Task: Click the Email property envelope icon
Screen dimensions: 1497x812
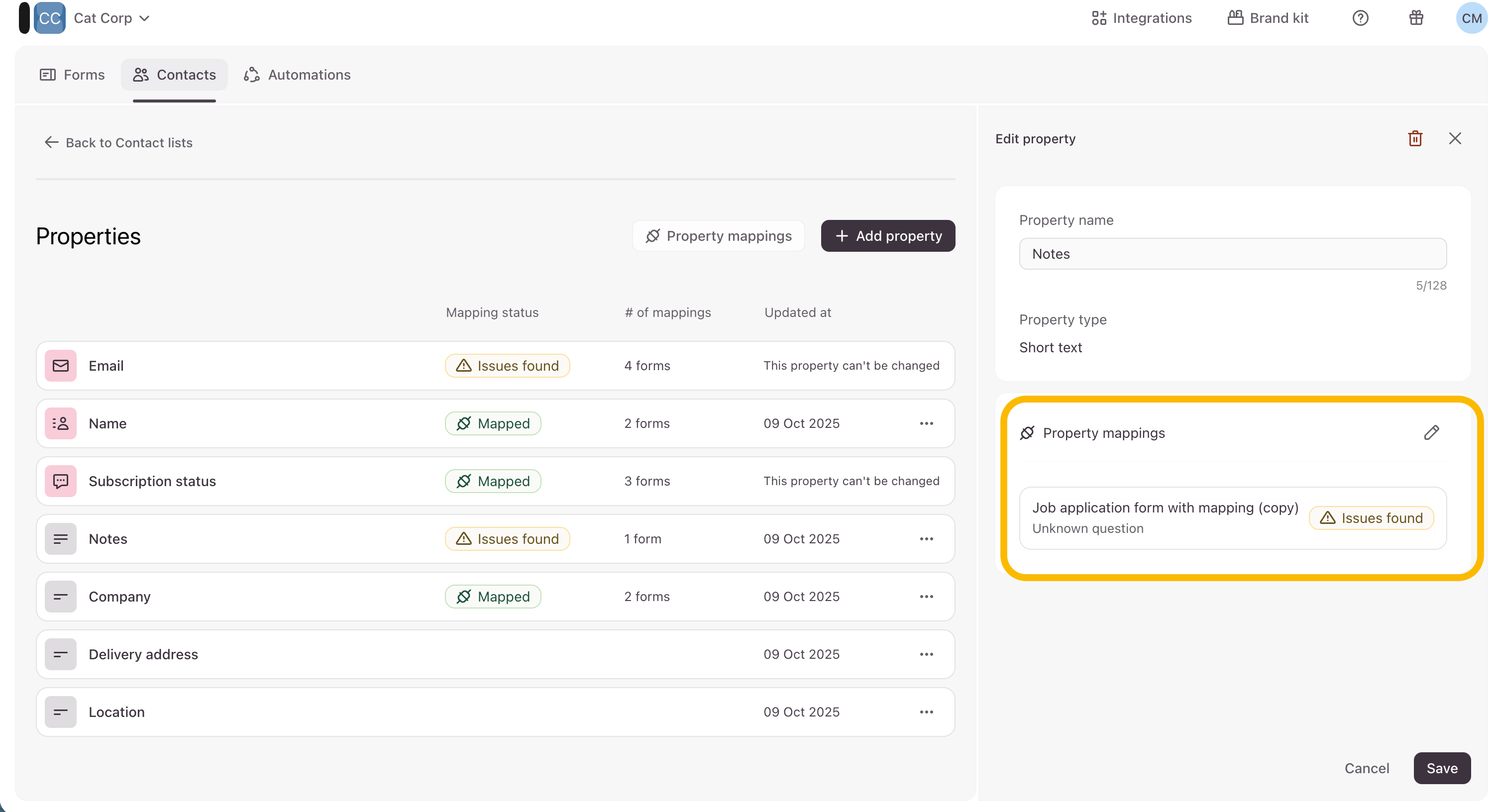Action: (x=60, y=365)
